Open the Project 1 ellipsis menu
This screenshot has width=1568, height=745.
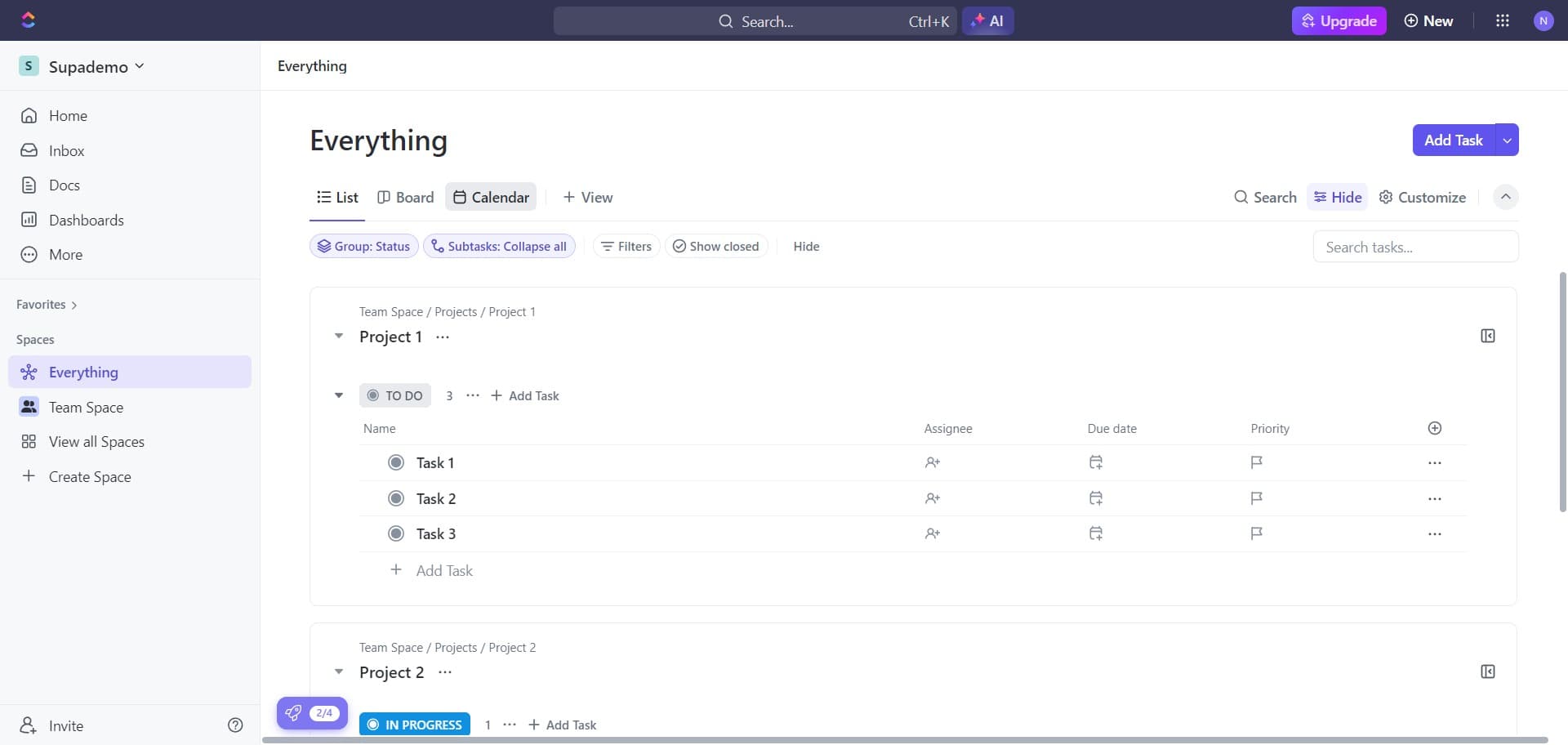(x=442, y=337)
